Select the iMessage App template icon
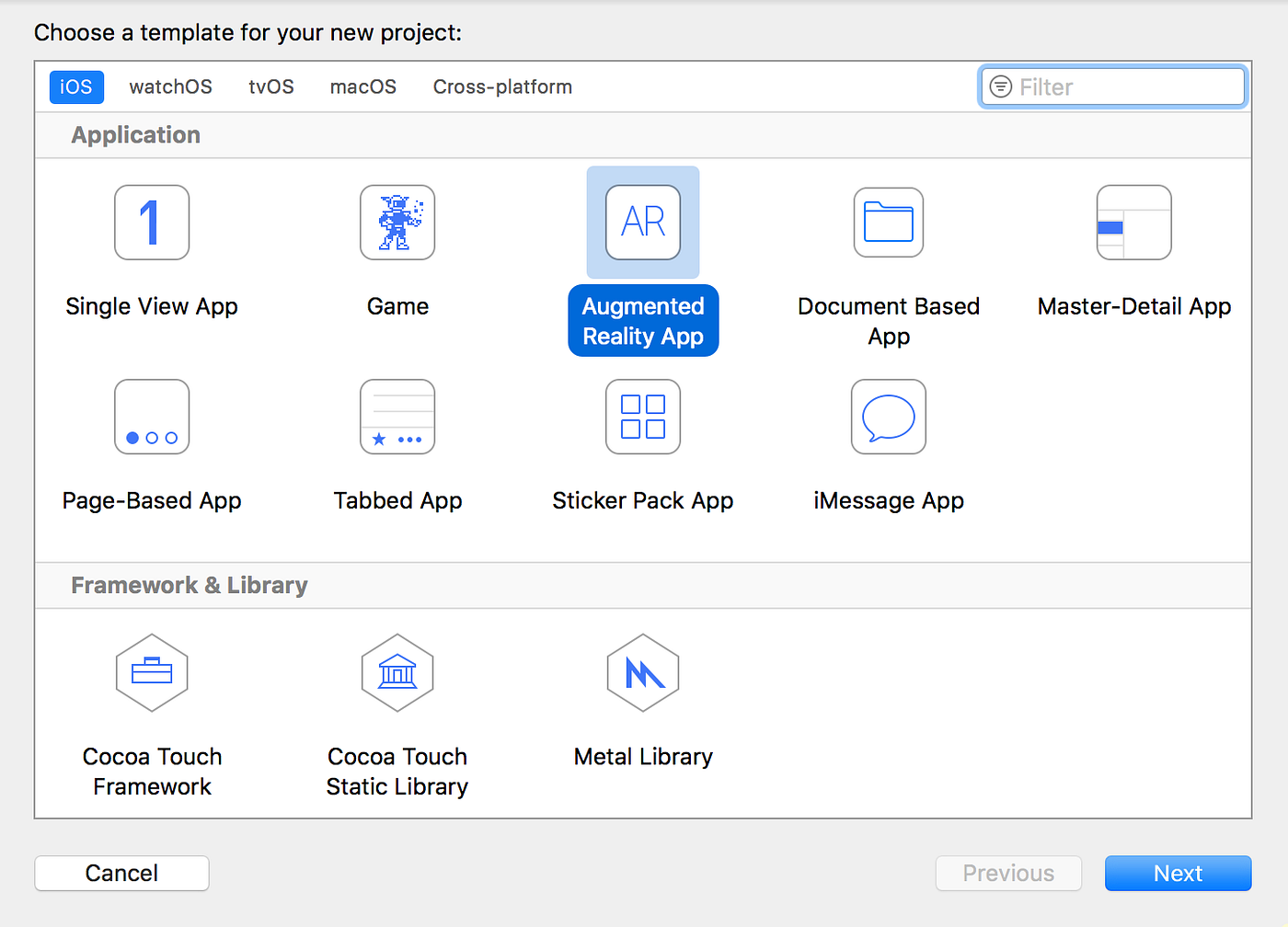The height and width of the screenshot is (927, 1288). (889, 417)
